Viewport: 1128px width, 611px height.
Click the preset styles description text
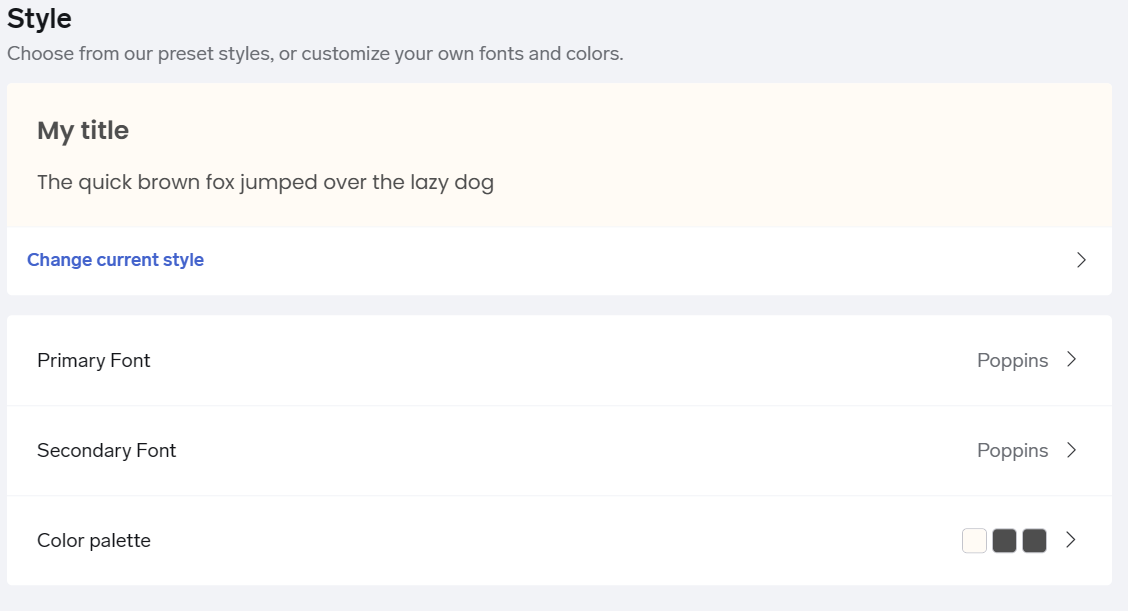point(315,53)
